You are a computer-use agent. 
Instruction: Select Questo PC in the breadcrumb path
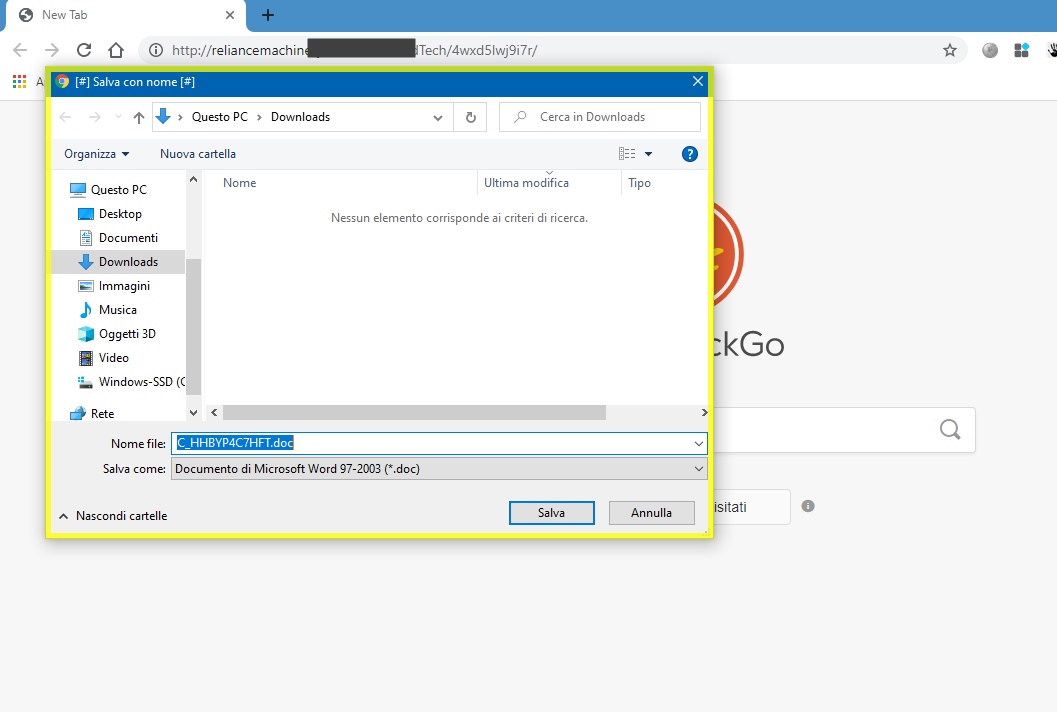(x=220, y=117)
